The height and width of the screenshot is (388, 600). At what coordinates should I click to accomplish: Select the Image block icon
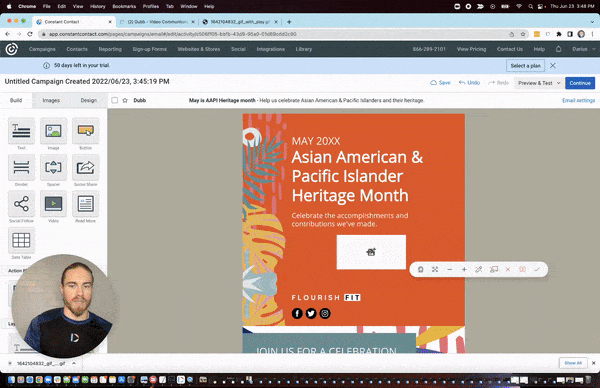coord(53,131)
